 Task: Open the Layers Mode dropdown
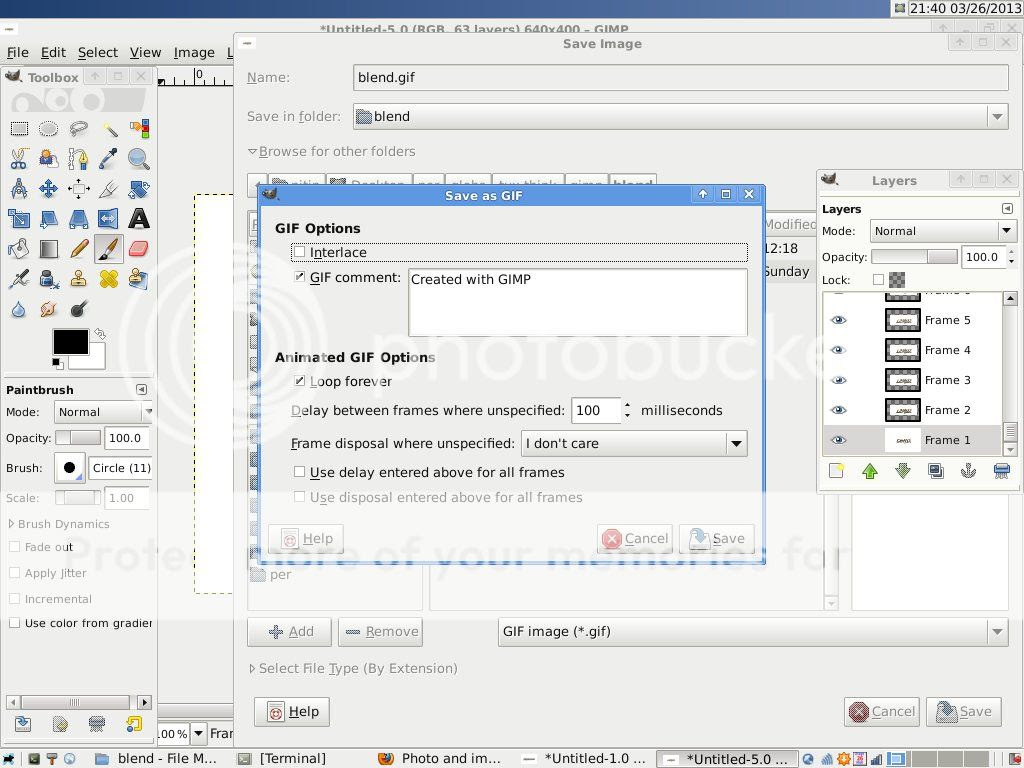point(943,231)
